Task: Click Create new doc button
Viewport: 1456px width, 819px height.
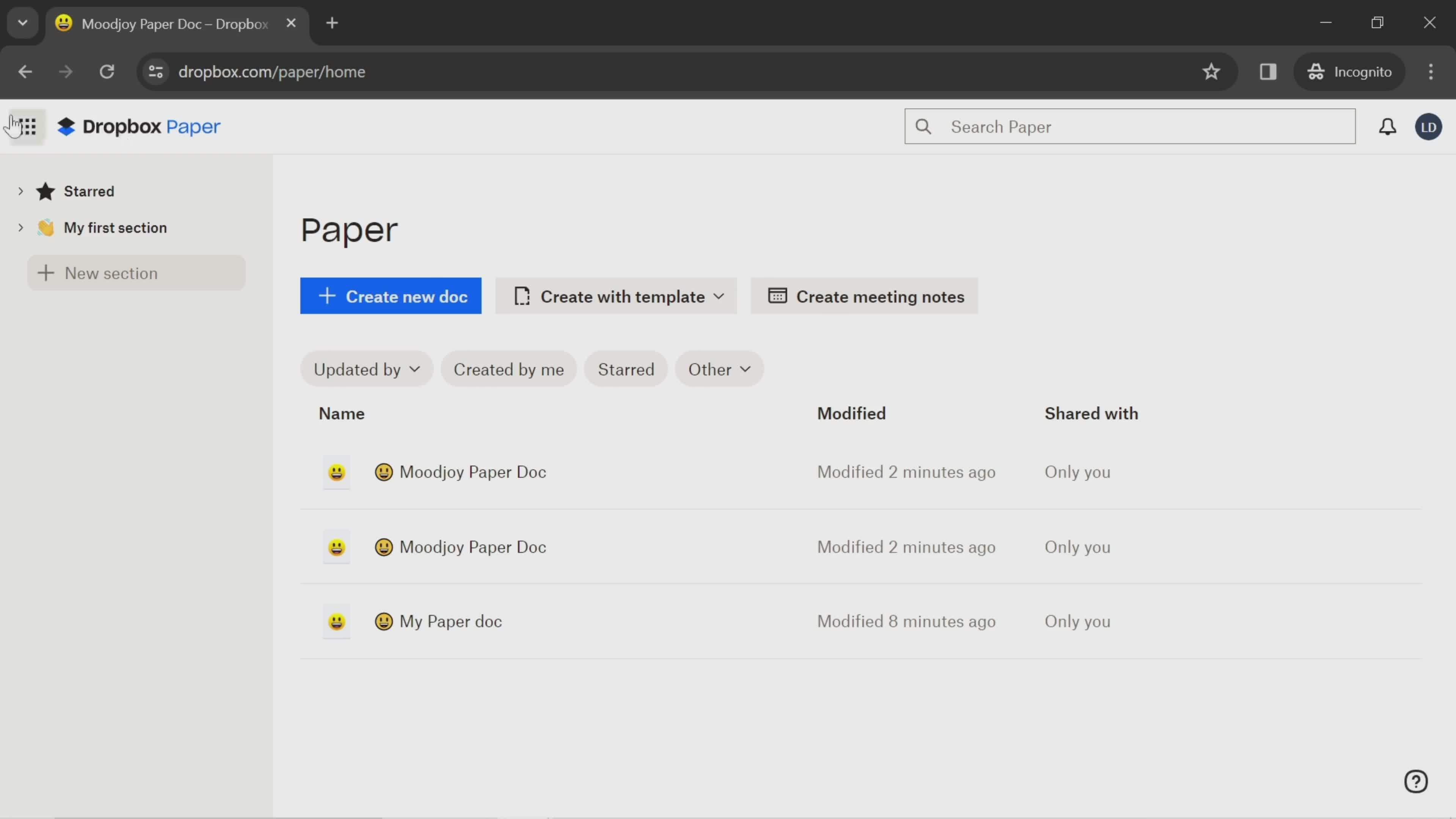Action: [x=391, y=296]
